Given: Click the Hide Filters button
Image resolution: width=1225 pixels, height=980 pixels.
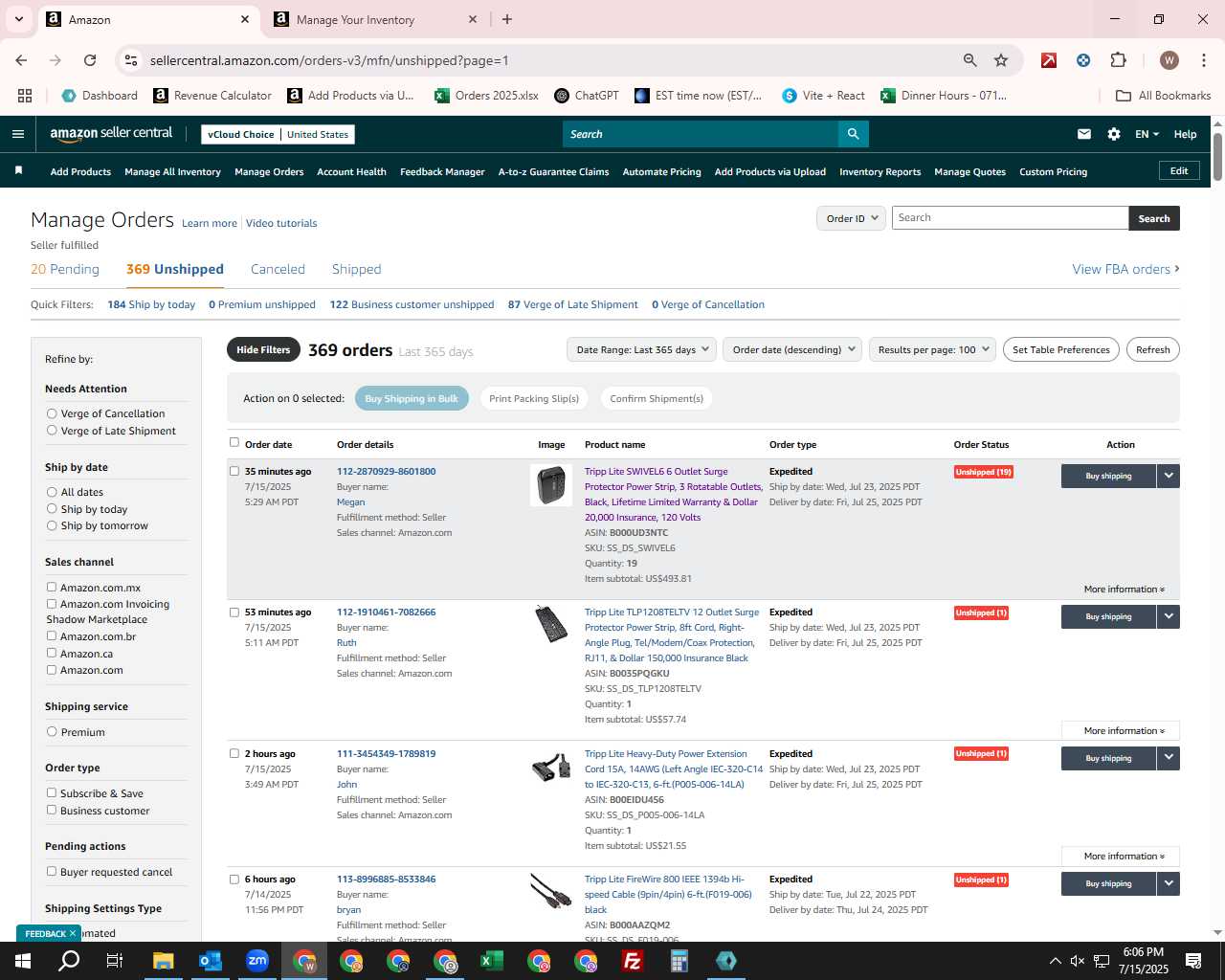Looking at the screenshot, I should click(x=263, y=349).
